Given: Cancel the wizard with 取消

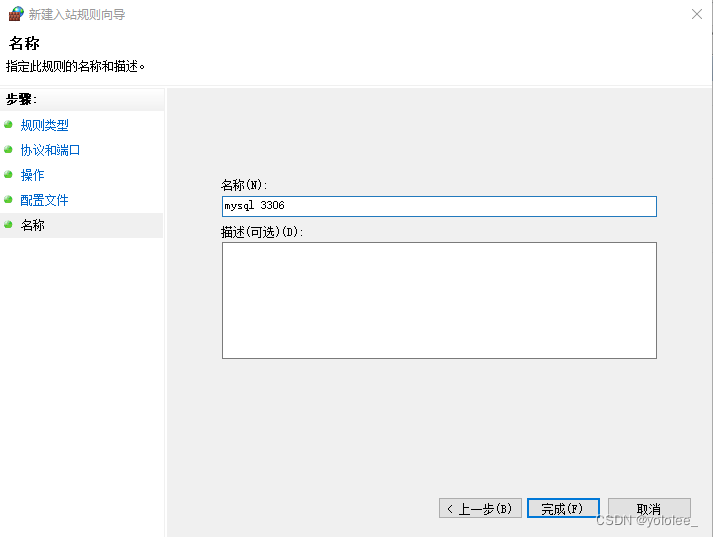Looking at the screenshot, I should coord(649,508).
